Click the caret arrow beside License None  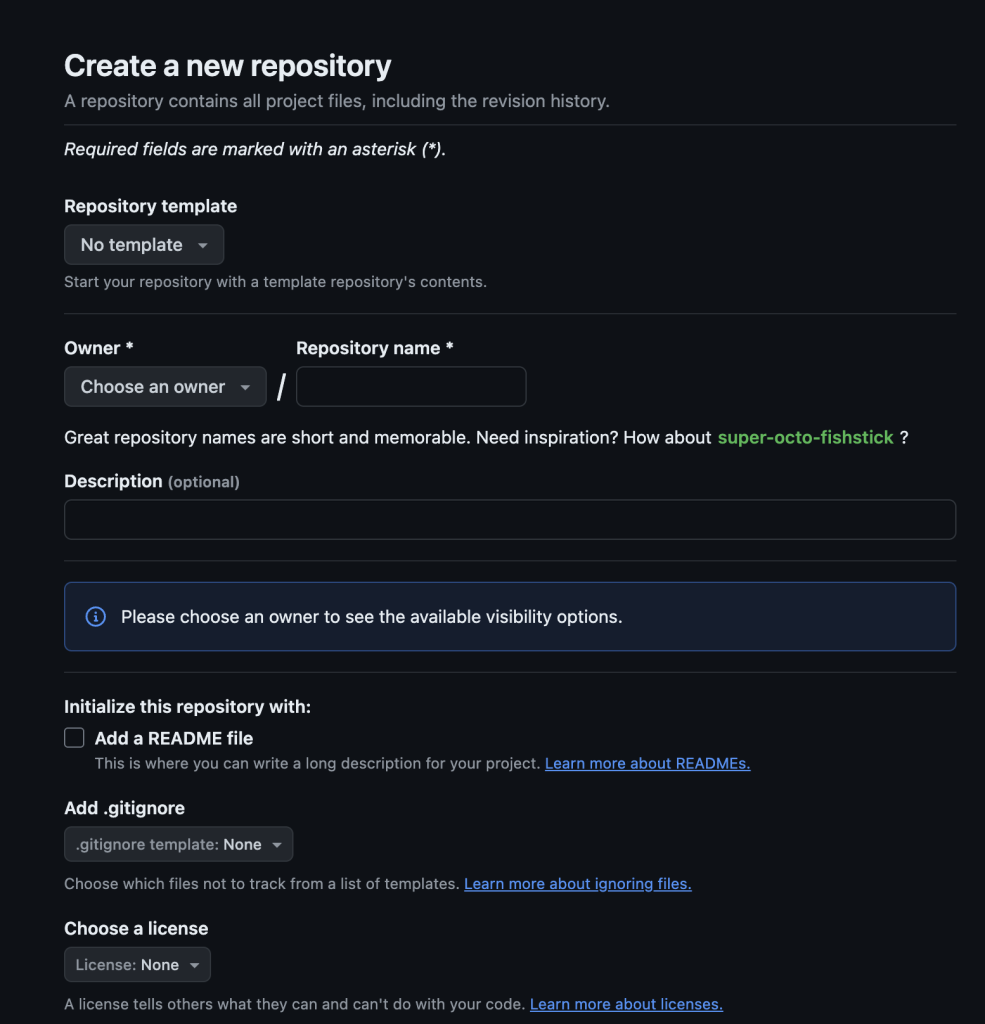coord(194,965)
